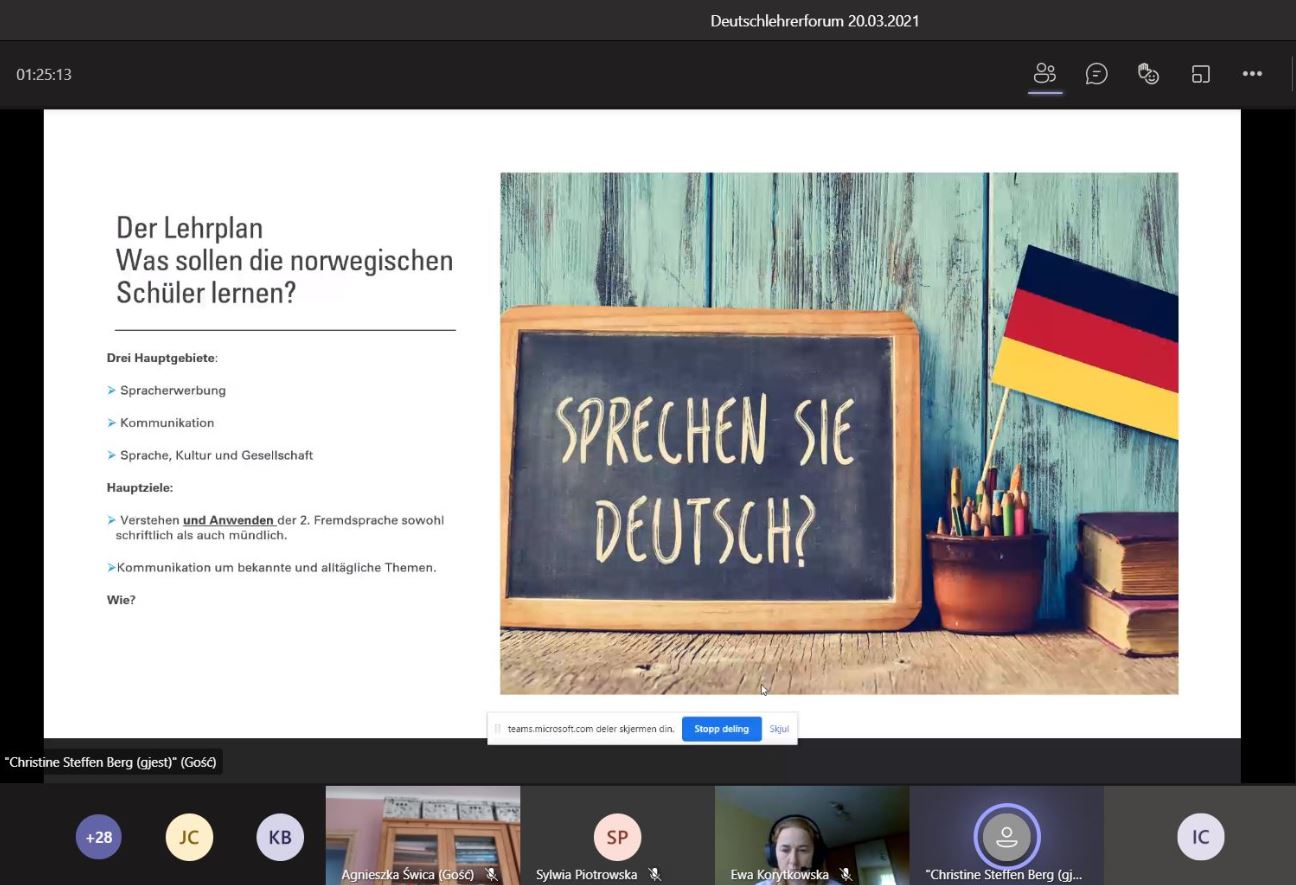Click the underlined 'und Anwenden' text

point(228,520)
